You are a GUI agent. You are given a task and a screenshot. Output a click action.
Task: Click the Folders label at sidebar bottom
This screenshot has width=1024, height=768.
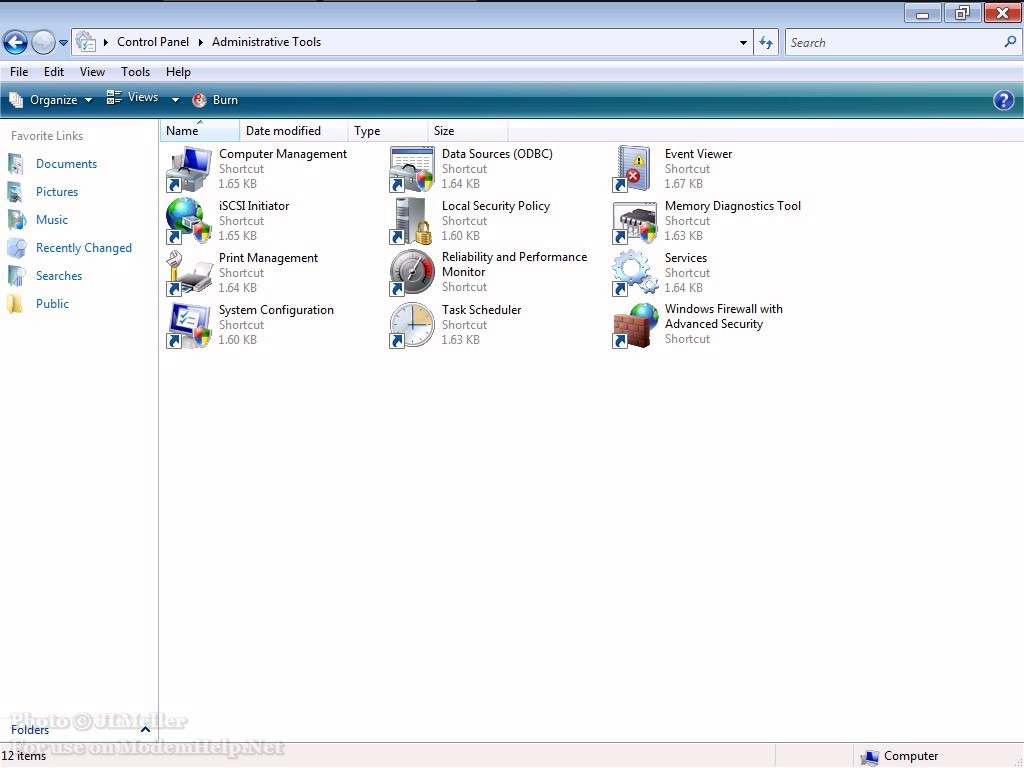coord(30,729)
